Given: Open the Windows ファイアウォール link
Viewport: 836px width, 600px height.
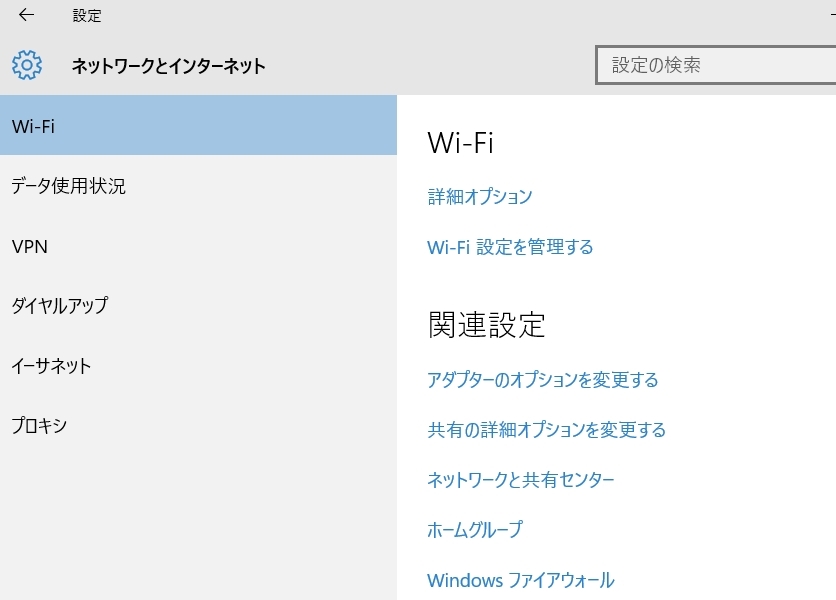Looking at the screenshot, I should [x=521, y=580].
